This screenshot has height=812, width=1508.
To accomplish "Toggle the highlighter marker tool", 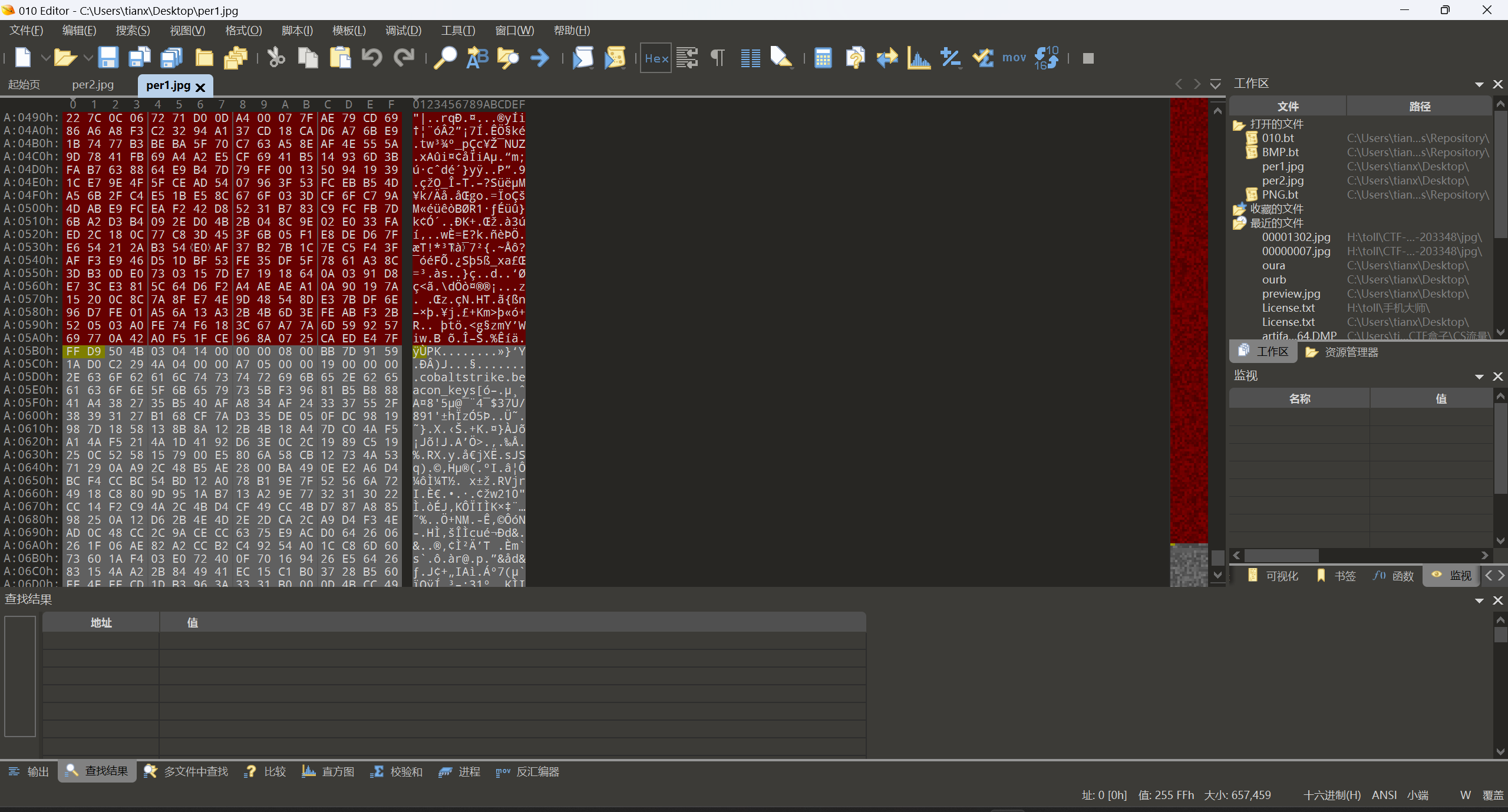I will 781,58.
